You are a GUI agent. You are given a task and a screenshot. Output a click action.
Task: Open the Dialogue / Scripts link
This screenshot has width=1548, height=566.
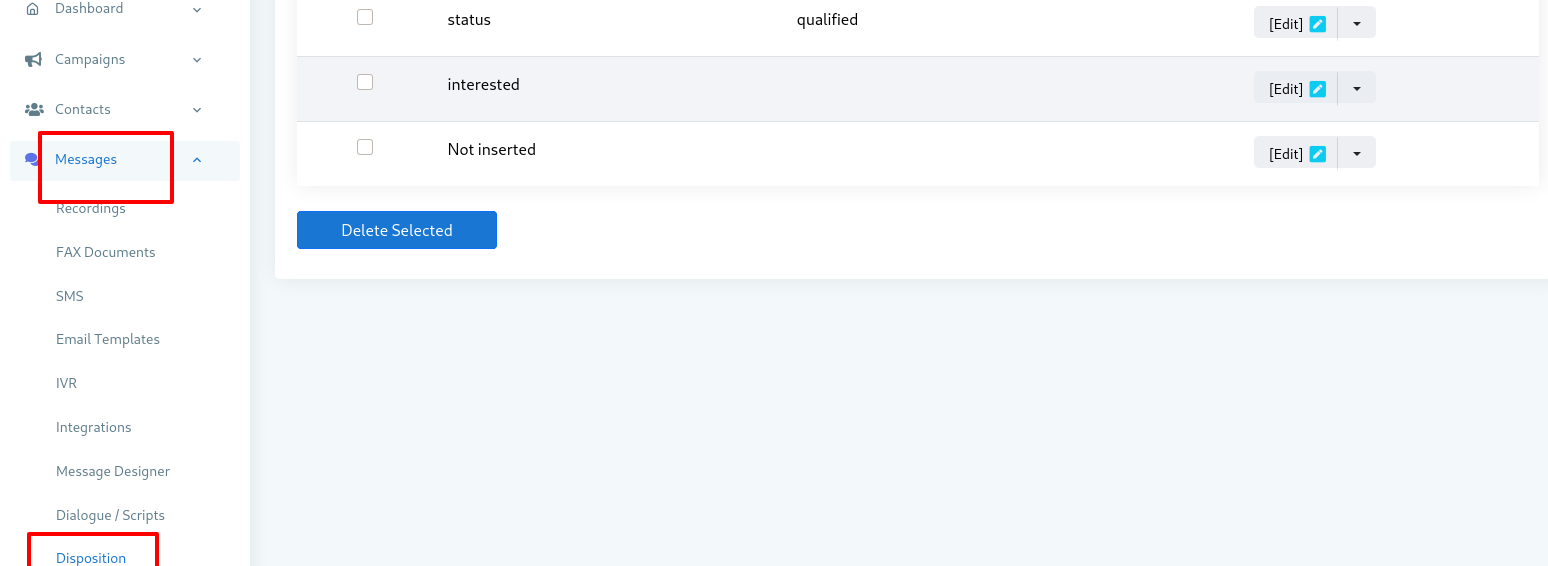(x=110, y=515)
